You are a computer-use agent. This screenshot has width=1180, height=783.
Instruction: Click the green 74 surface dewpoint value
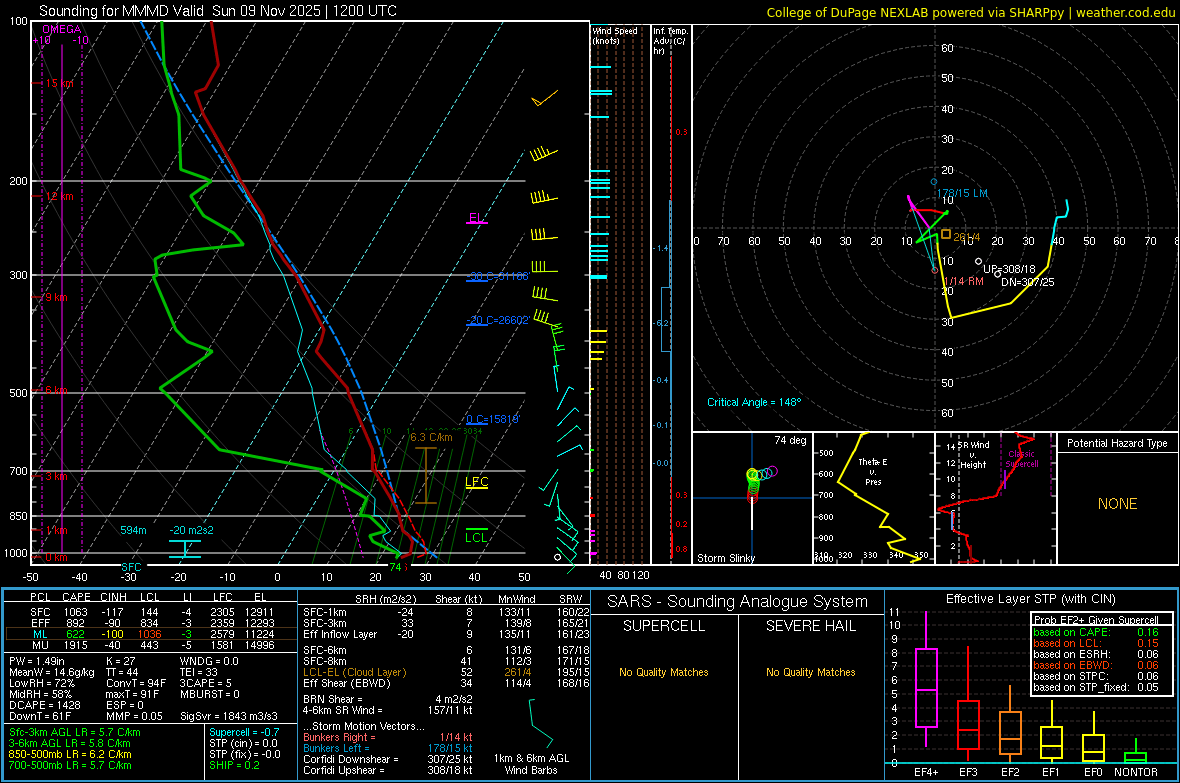(395, 567)
